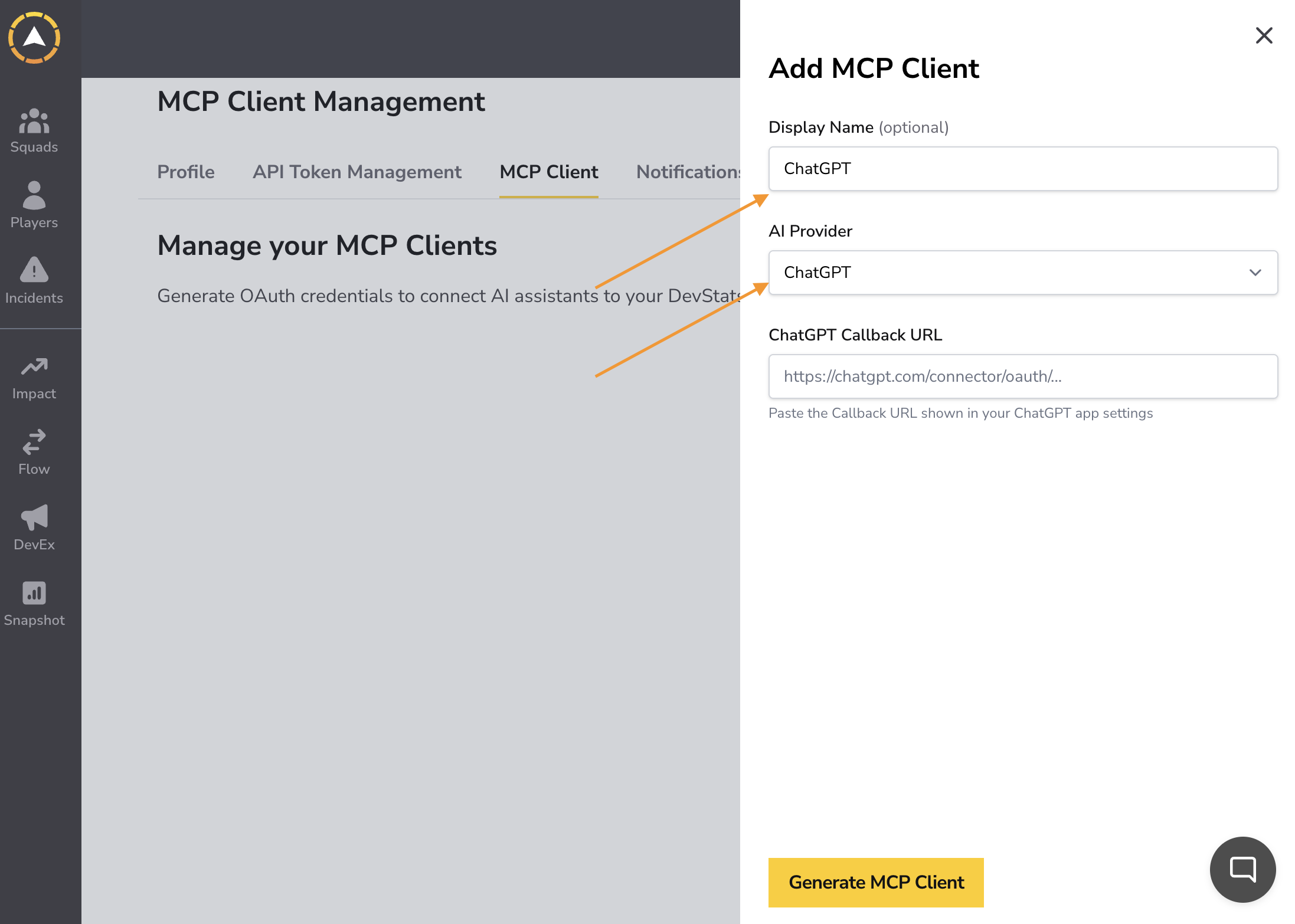The image size is (1295, 924).
Task: Click the MCP Client Management title
Action: [321, 101]
